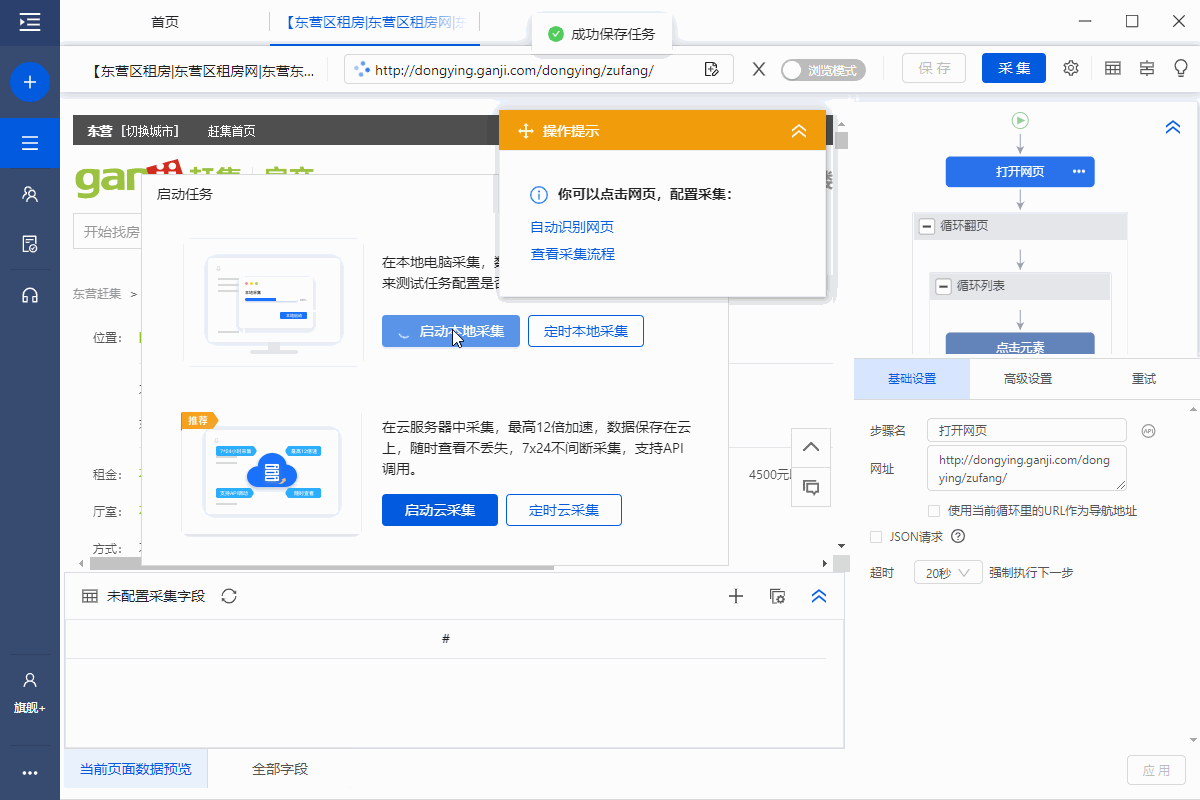Enable 使用当前循环里的URL作为导航地址 checkbox
This screenshot has height=800, width=1200.
click(934, 511)
